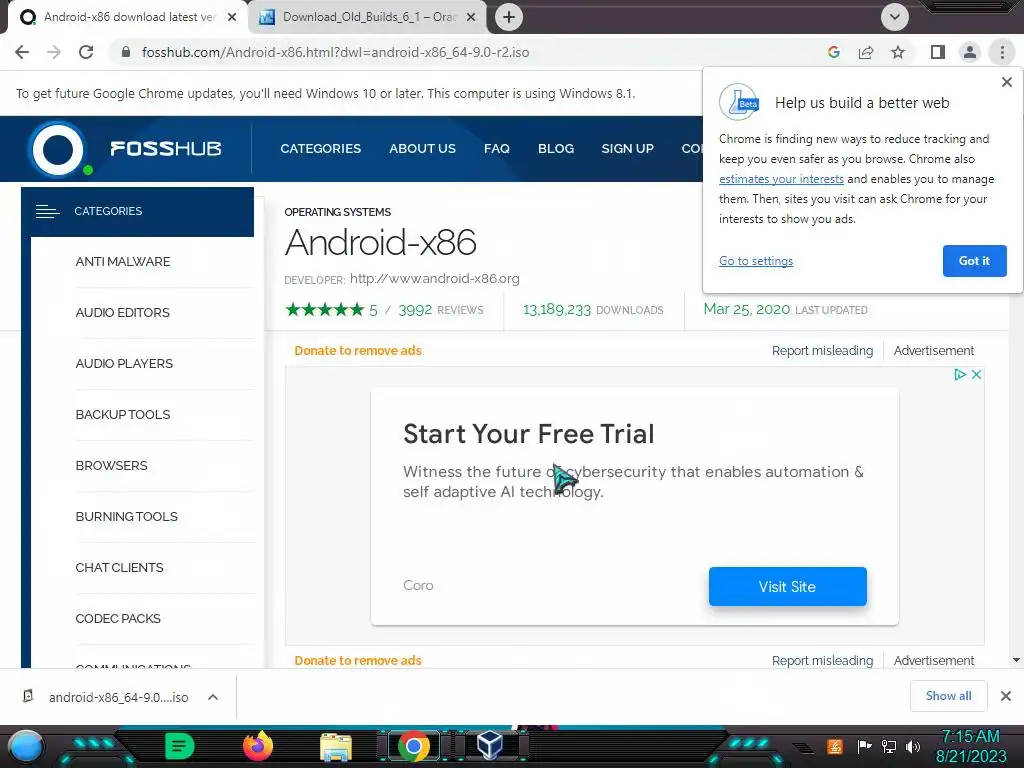Switch to the Download_Old_Builds_6_1 tab
1024x768 pixels.
click(369, 17)
